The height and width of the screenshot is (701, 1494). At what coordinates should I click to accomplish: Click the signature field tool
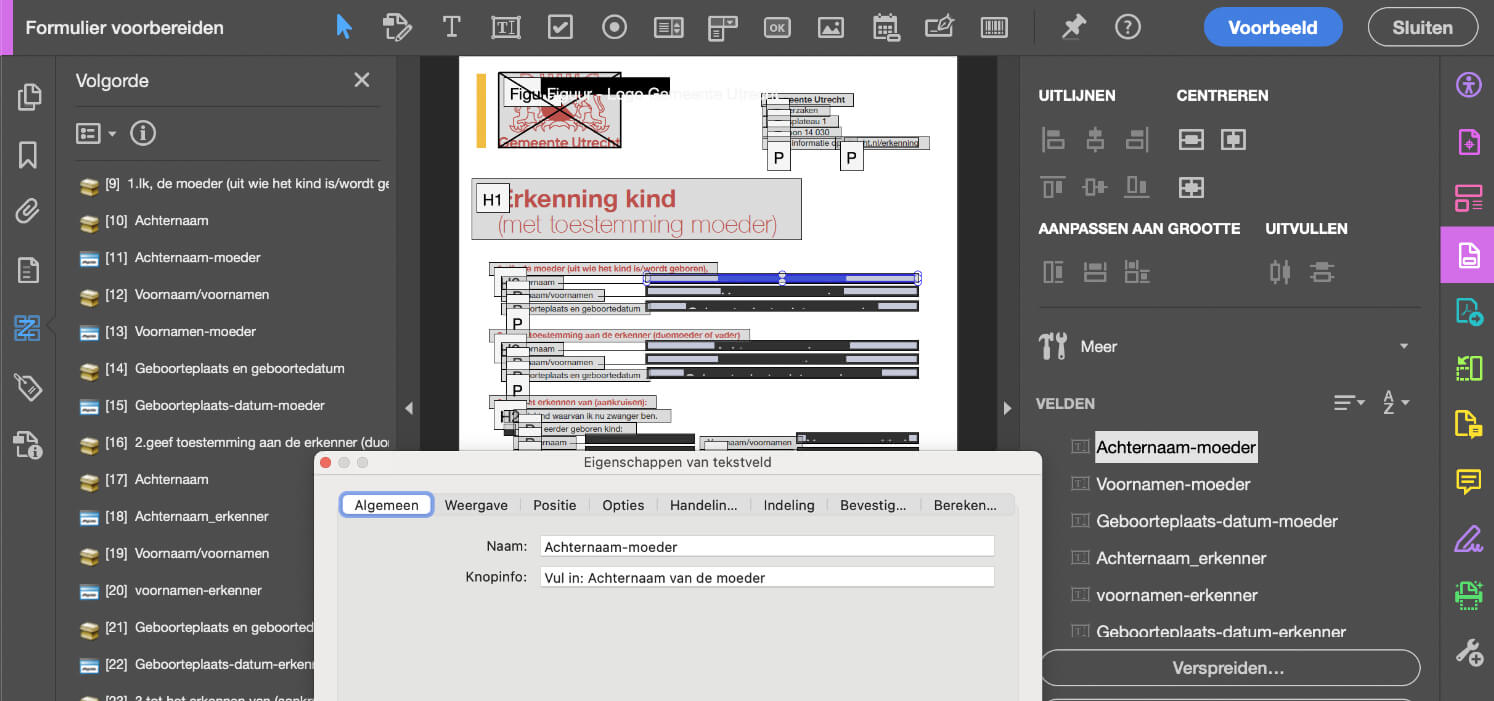[x=939, y=27]
